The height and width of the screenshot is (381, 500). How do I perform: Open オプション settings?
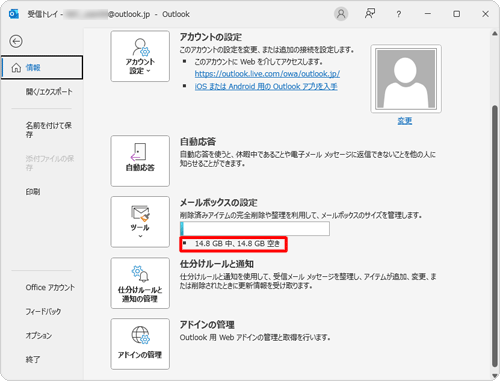39,335
